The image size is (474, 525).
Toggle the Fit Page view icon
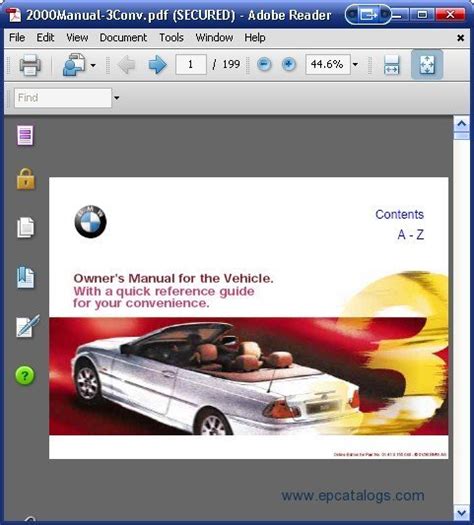point(427,64)
